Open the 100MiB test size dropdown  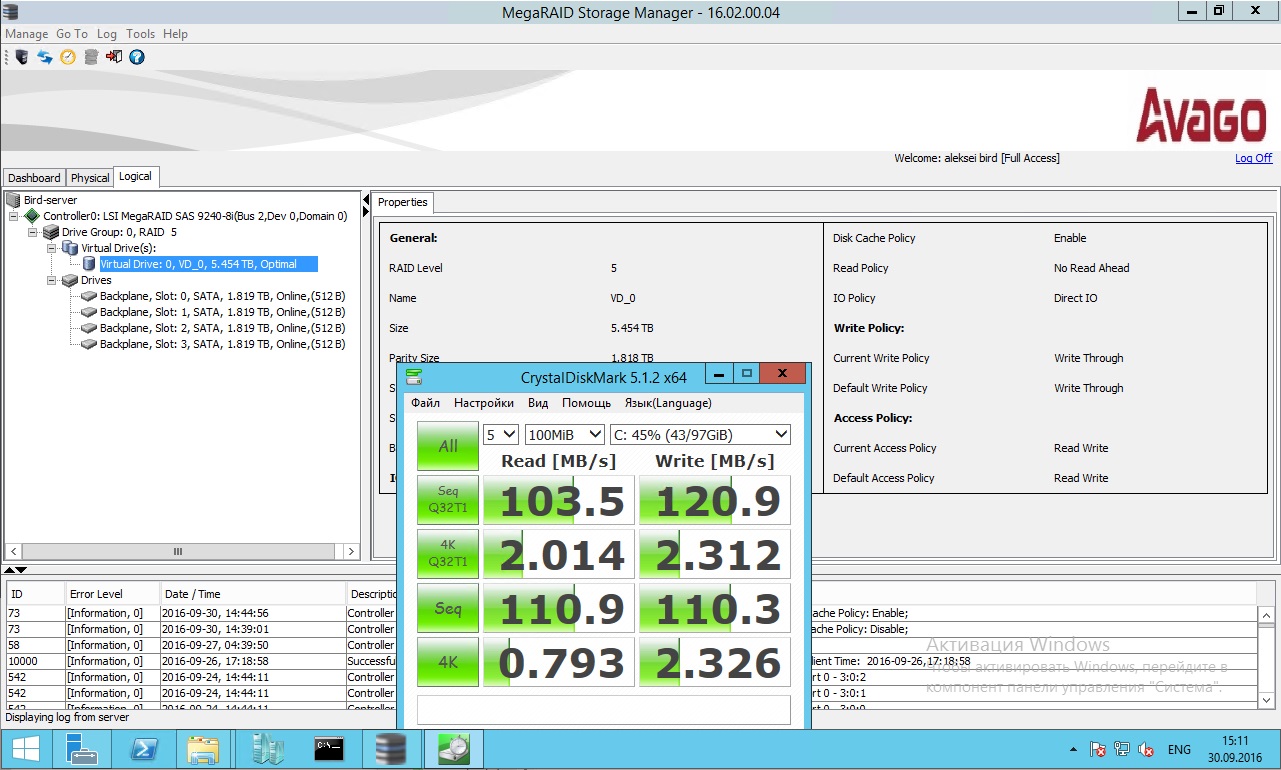pos(565,434)
